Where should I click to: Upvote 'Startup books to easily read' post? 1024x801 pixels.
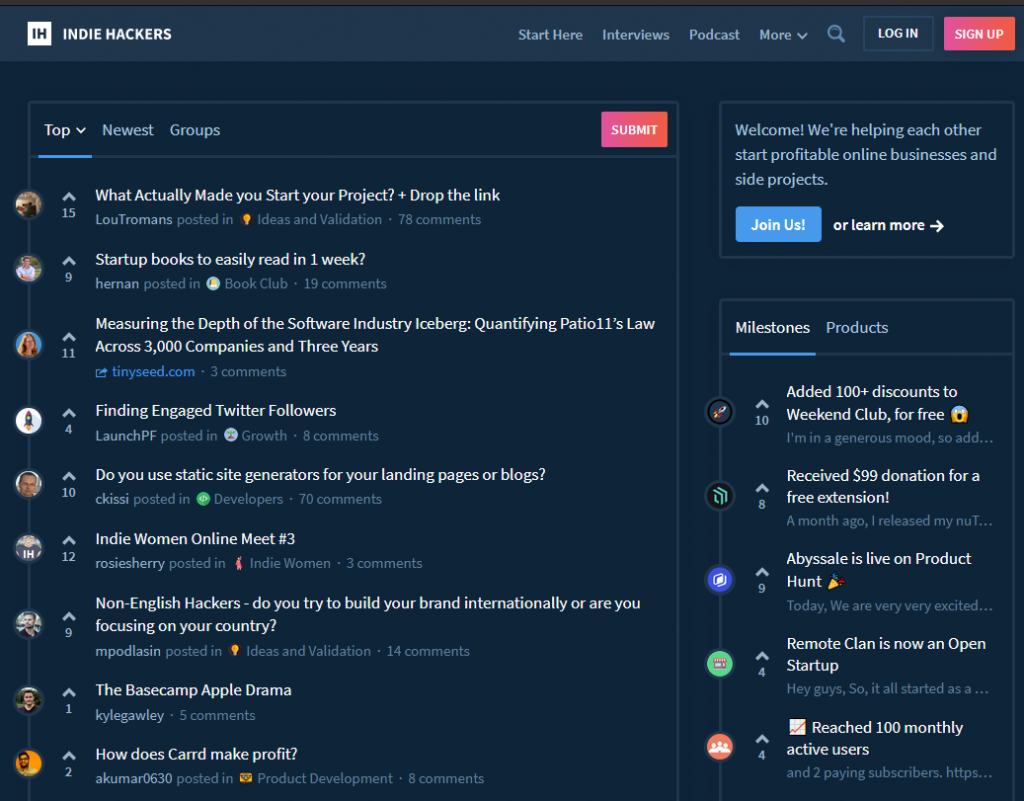69,260
